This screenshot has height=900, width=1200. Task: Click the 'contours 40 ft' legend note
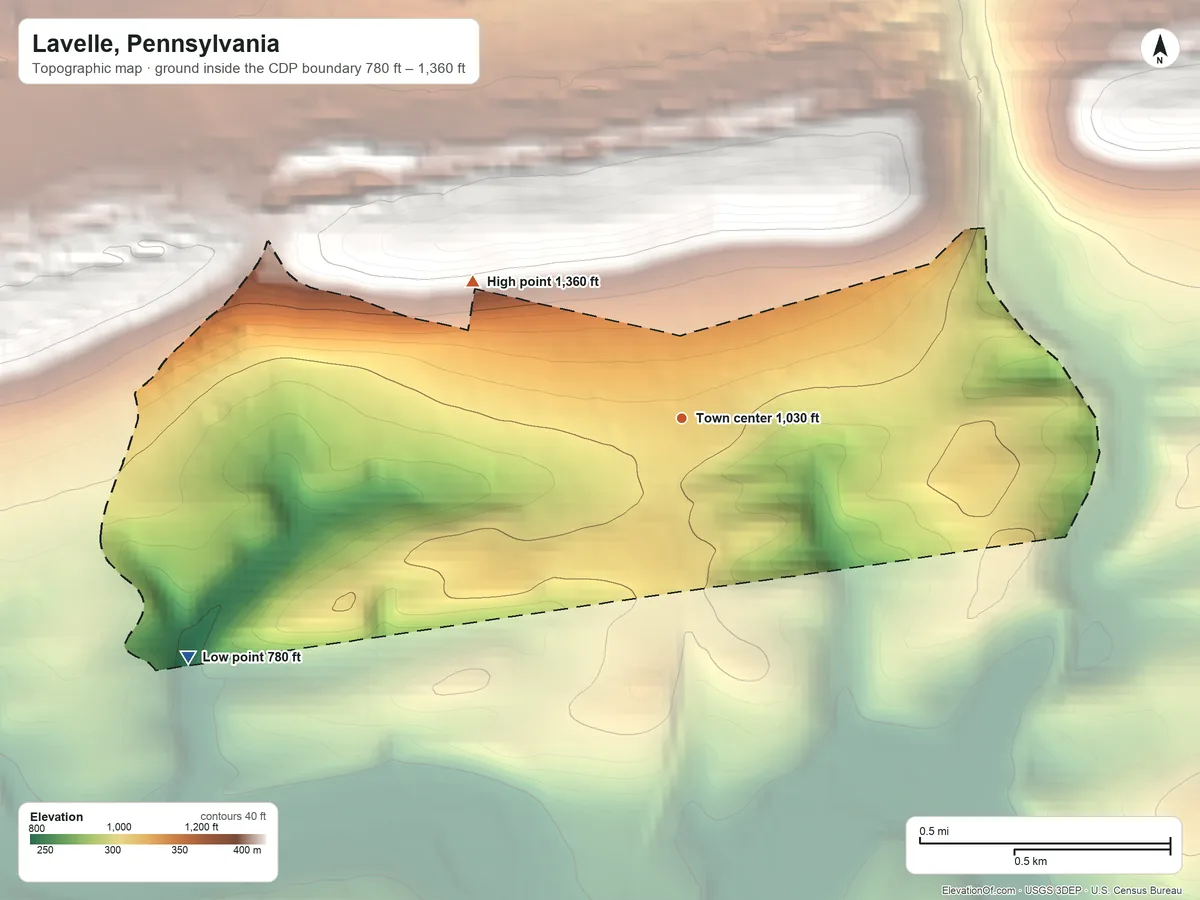tap(233, 816)
